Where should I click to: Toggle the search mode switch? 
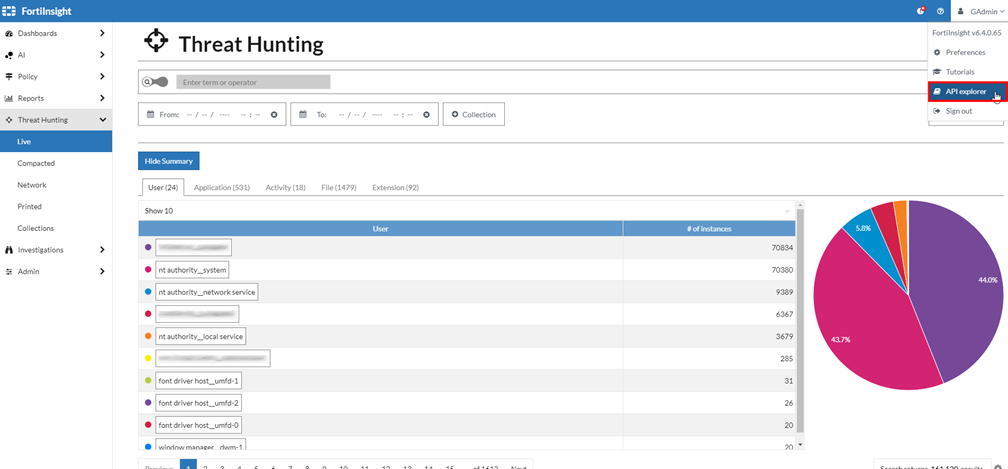(x=156, y=82)
